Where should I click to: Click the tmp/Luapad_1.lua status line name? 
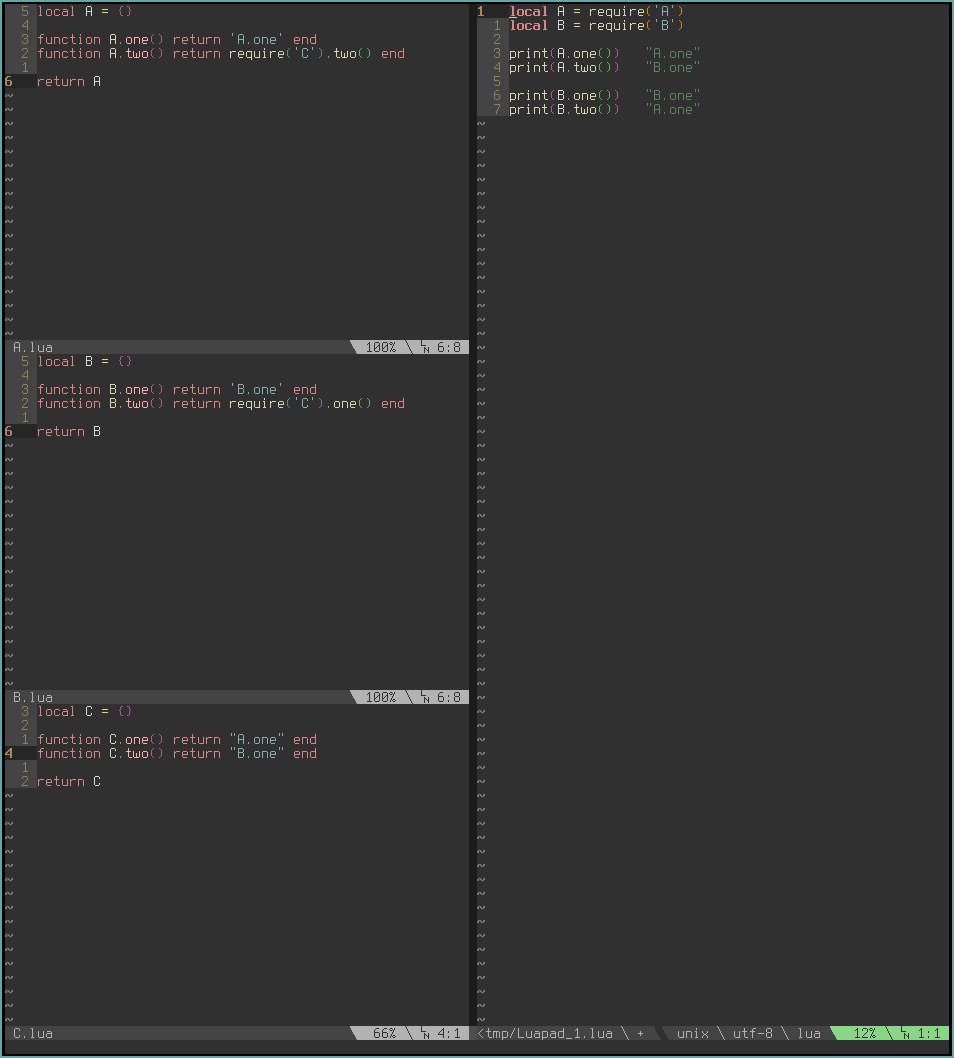click(544, 1033)
